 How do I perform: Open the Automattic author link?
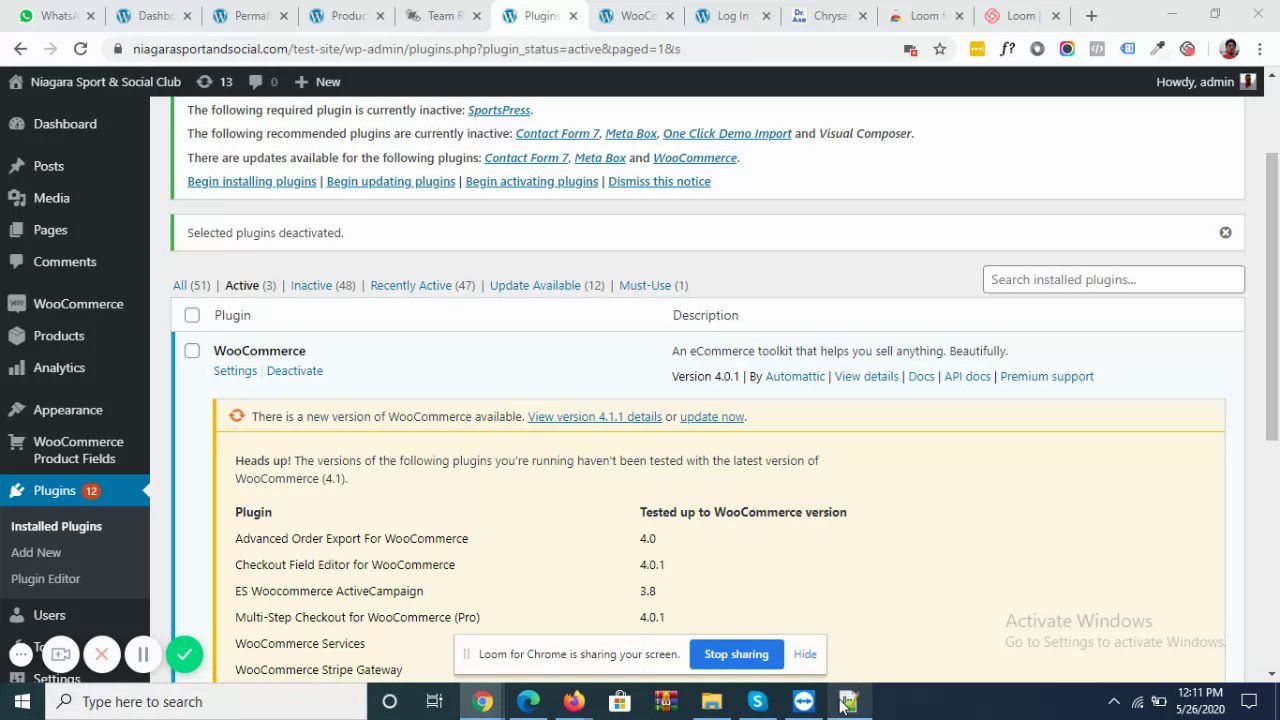pyautogui.click(x=795, y=377)
